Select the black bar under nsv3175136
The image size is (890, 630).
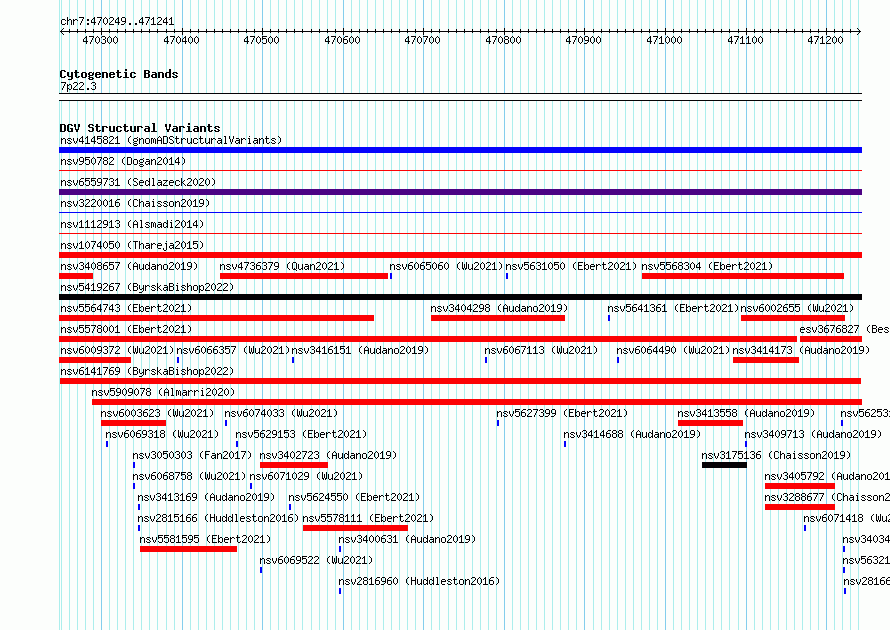pyautogui.click(x=724, y=465)
